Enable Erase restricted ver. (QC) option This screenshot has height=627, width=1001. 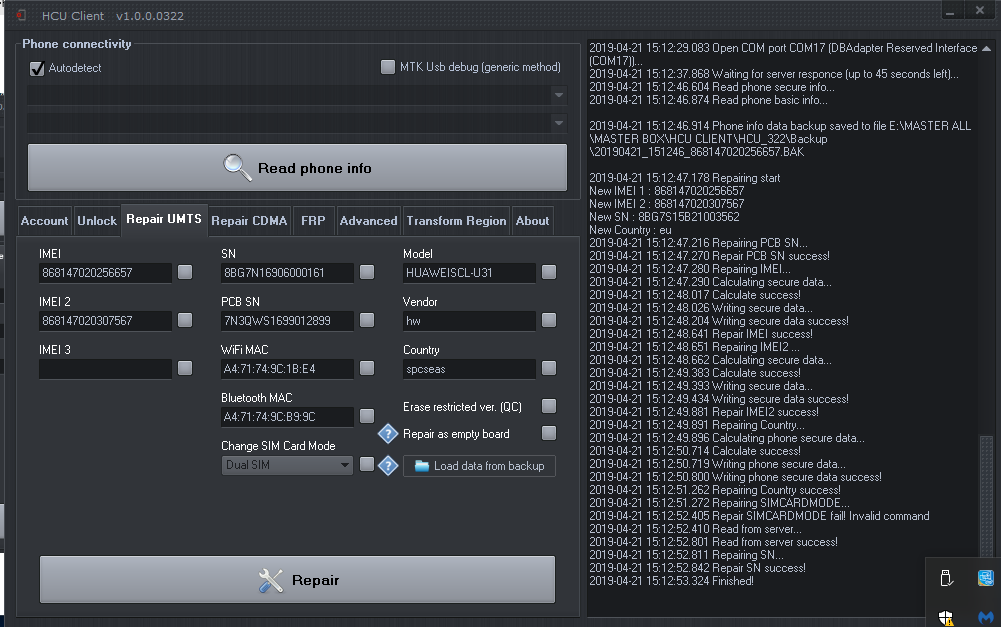(x=549, y=406)
